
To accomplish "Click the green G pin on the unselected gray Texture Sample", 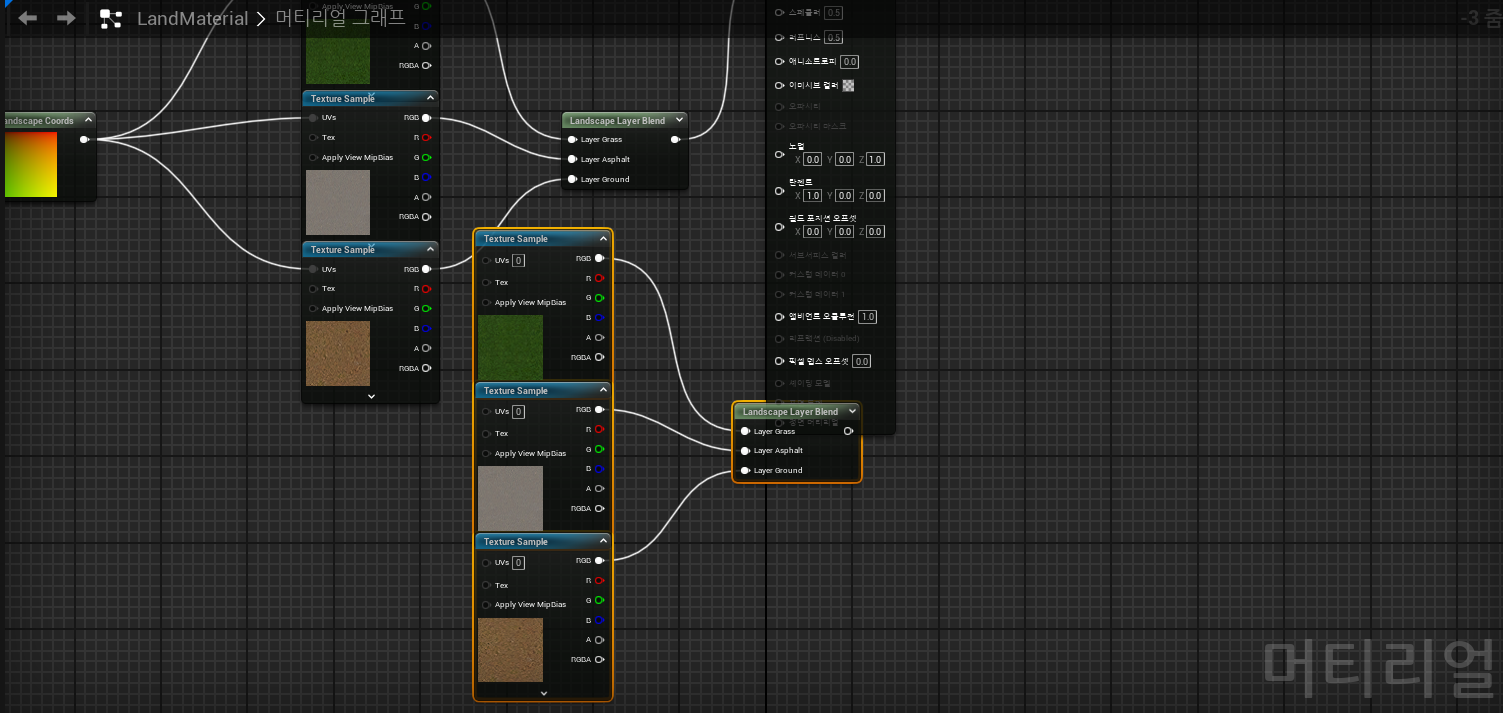I will tap(427, 157).
